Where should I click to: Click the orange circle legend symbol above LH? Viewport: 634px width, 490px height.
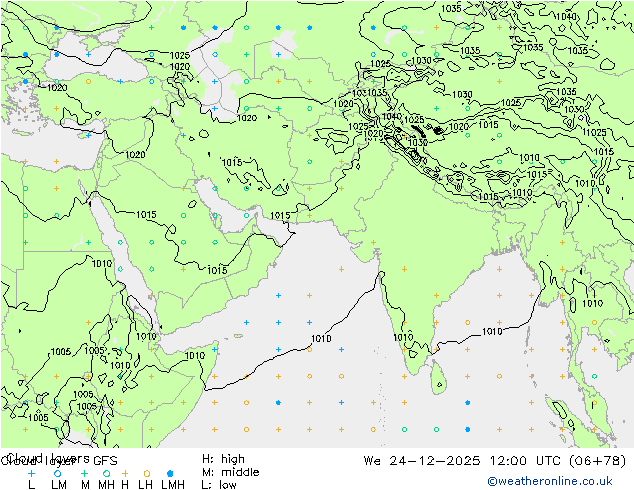pos(146,473)
